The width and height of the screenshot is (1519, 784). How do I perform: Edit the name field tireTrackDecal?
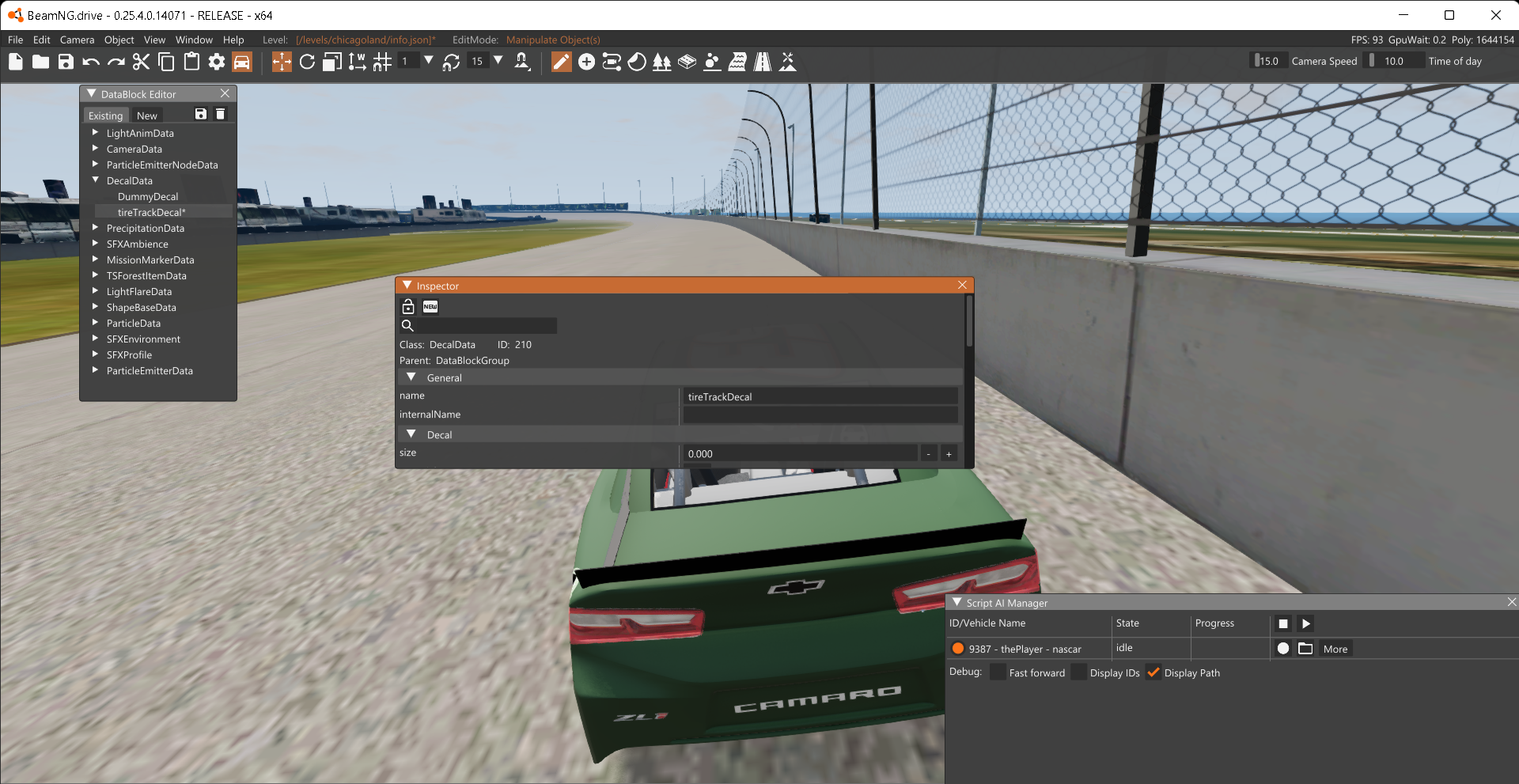coord(820,396)
